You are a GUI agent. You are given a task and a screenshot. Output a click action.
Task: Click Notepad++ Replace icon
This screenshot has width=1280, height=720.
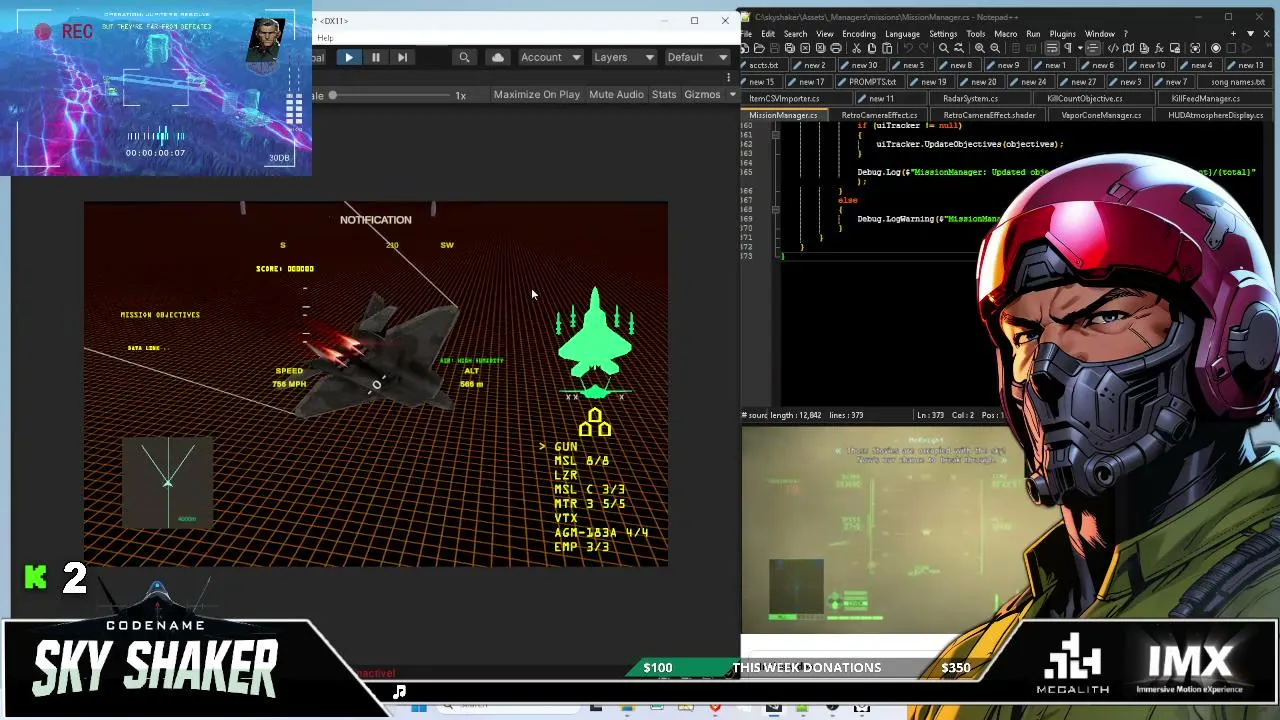pos(958,48)
